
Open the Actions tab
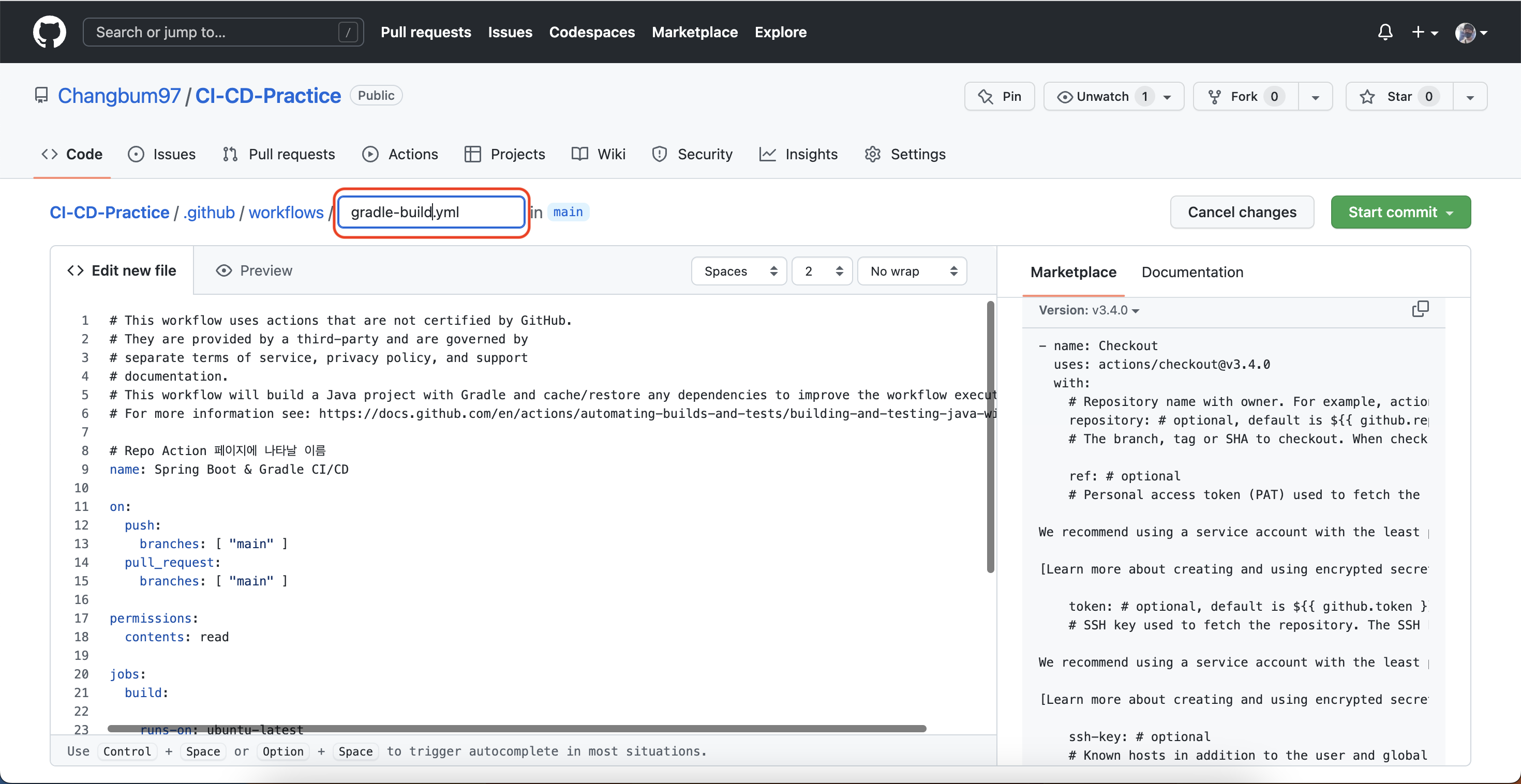coord(400,154)
